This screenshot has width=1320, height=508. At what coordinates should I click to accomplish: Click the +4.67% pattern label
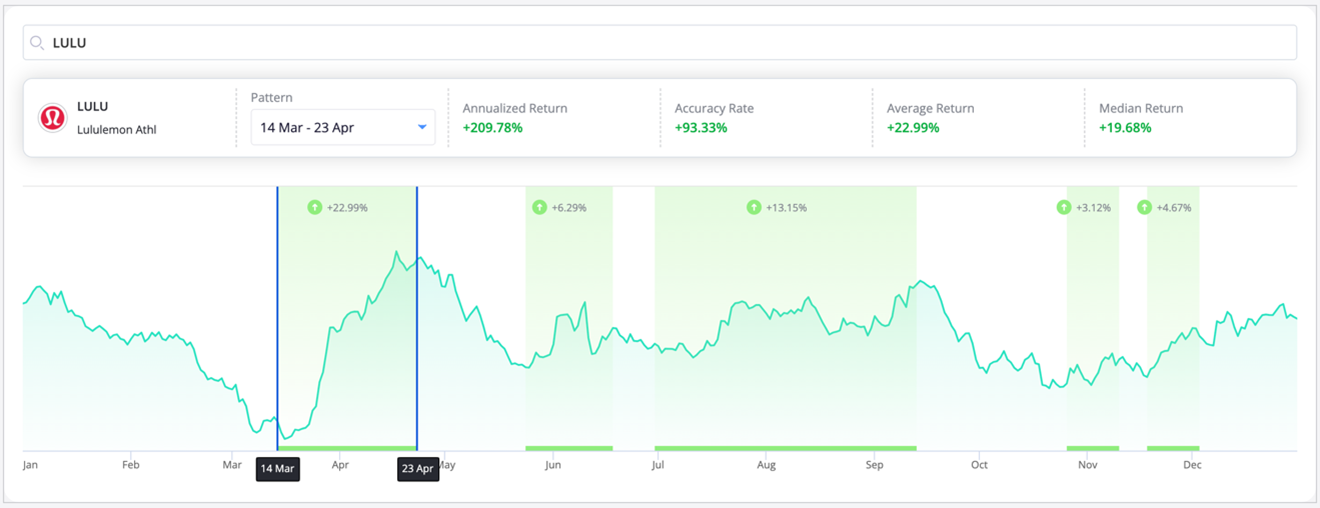click(x=1174, y=208)
